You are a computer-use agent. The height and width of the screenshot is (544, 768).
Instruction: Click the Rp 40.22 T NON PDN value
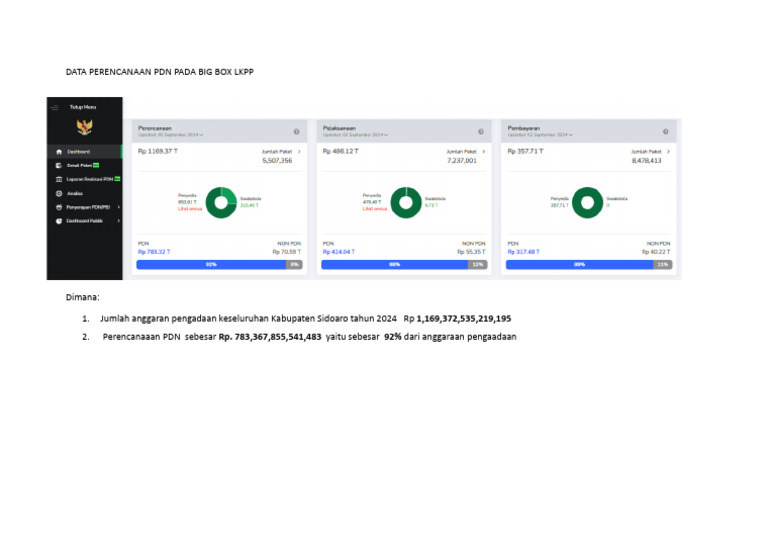click(x=656, y=252)
